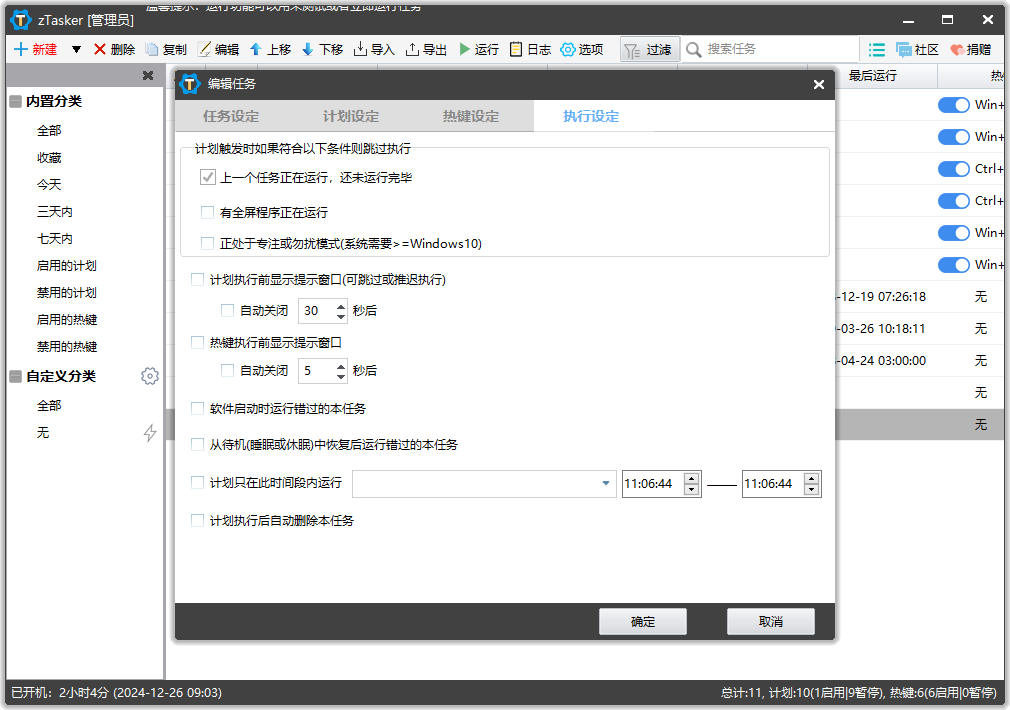The image size is (1010, 710).
Task: Expand the 新建 button dropdown arrow
Action: [76, 49]
